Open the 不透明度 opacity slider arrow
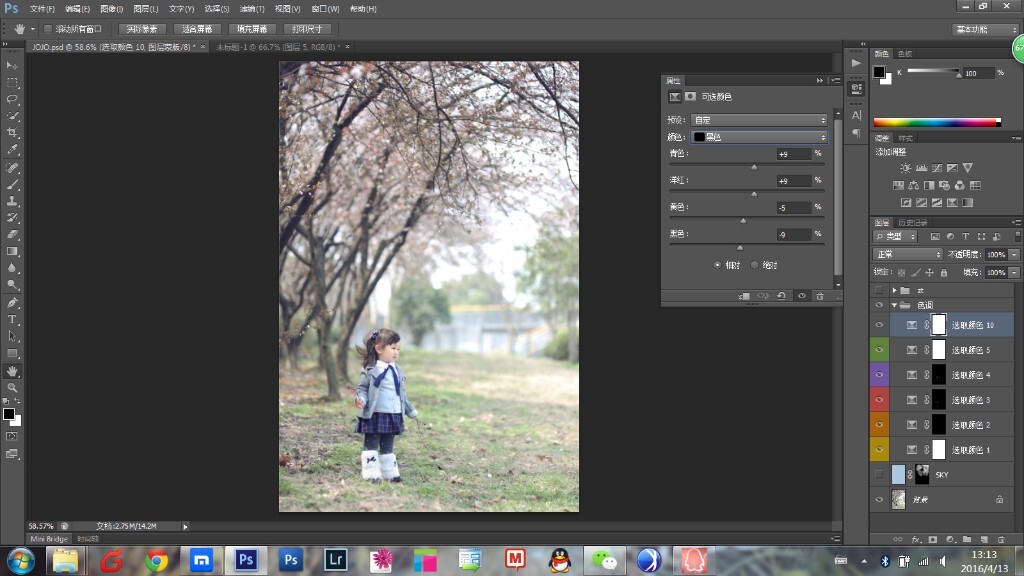 tap(1014, 254)
